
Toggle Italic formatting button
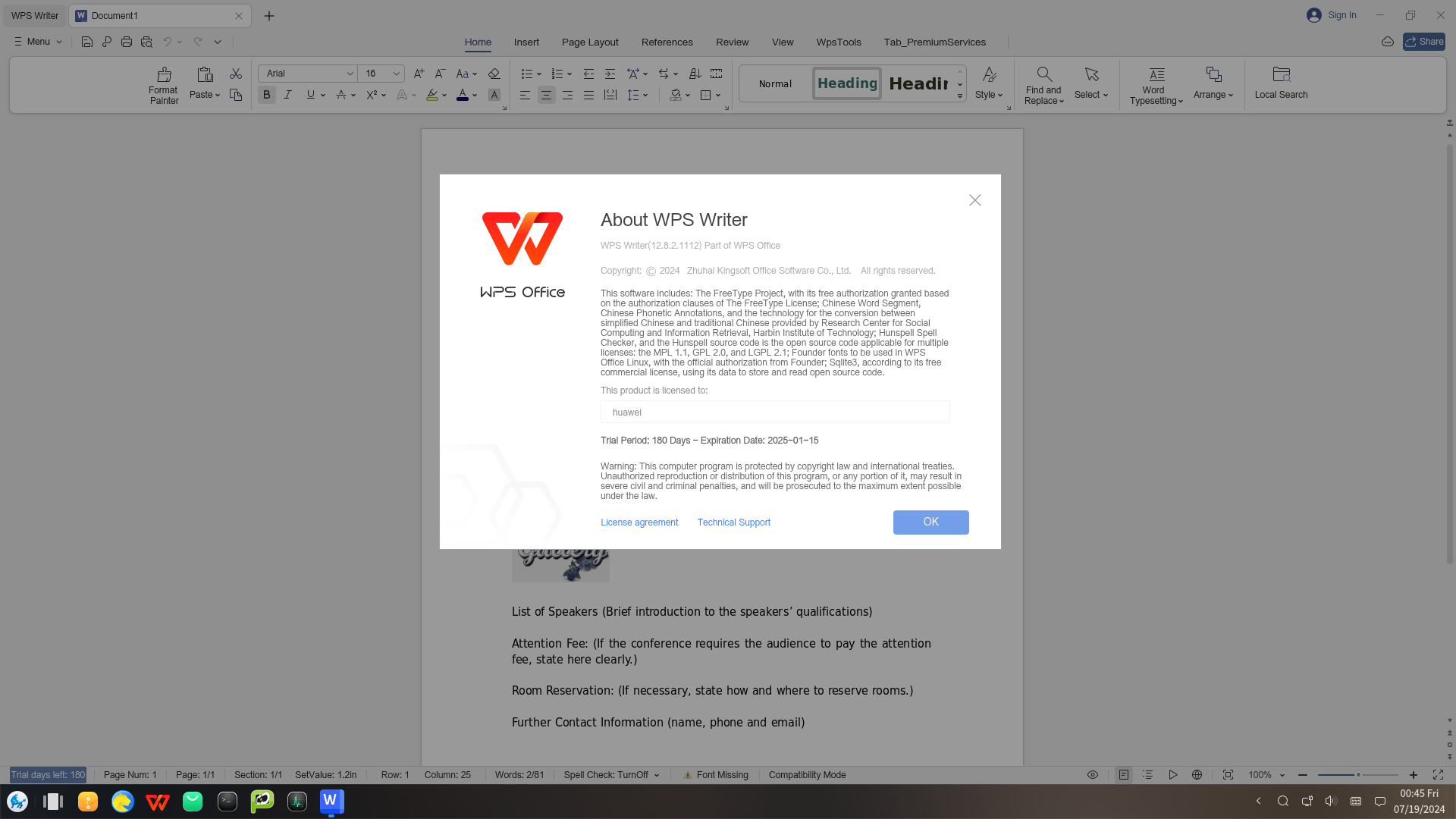click(x=287, y=95)
